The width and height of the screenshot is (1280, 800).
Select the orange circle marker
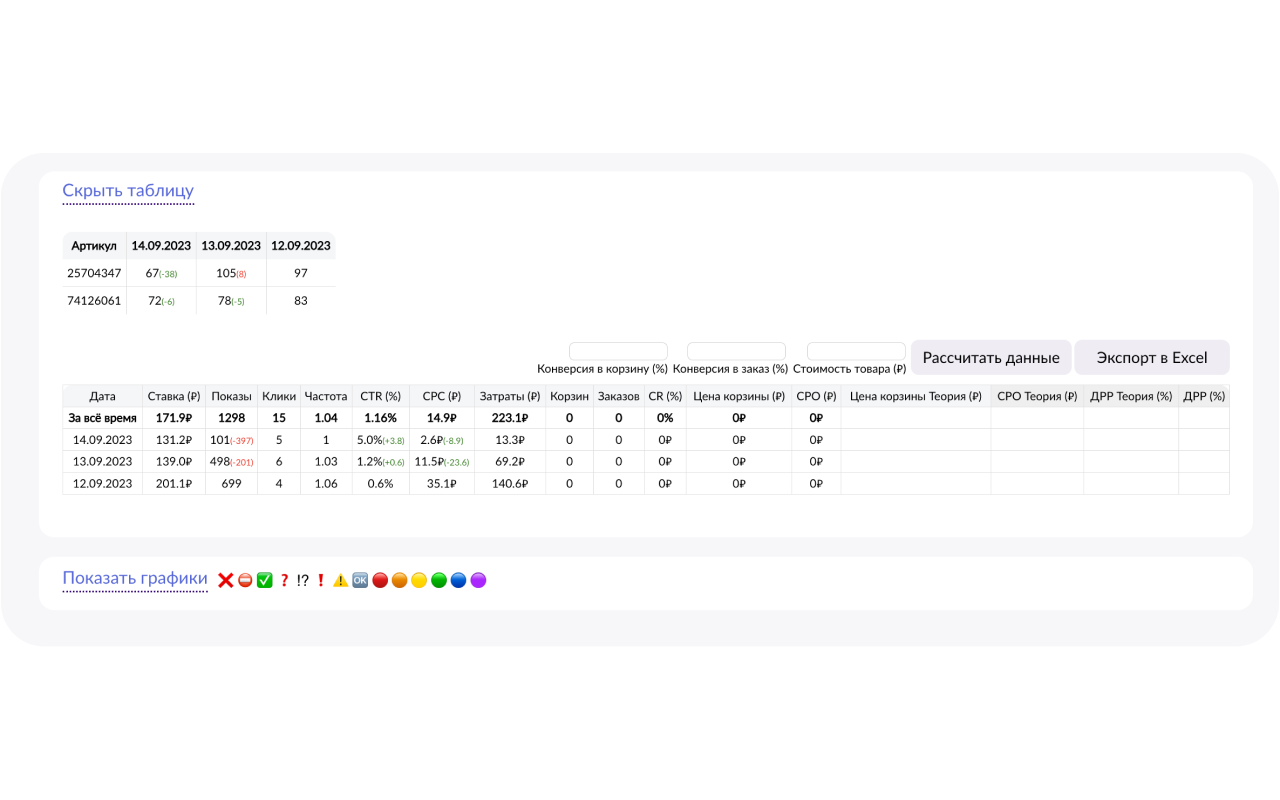399,580
